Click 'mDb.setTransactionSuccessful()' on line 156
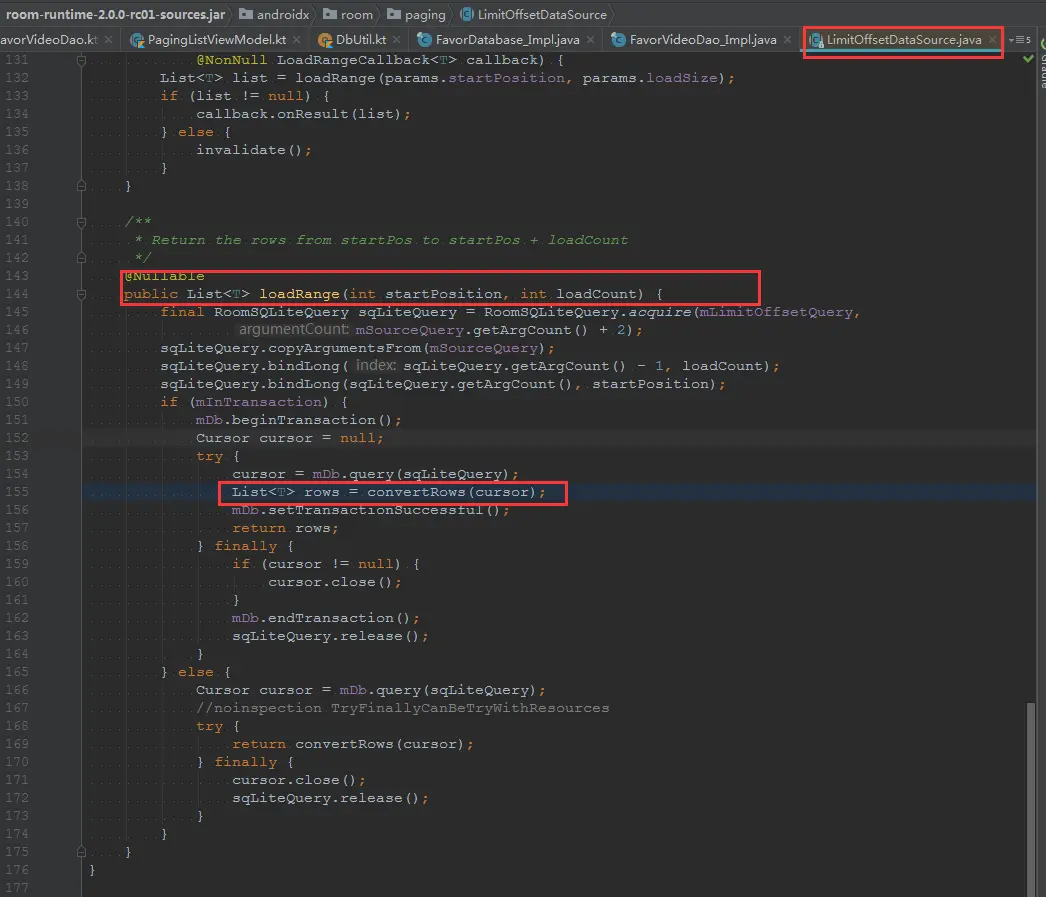The image size is (1046, 897). point(366,510)
